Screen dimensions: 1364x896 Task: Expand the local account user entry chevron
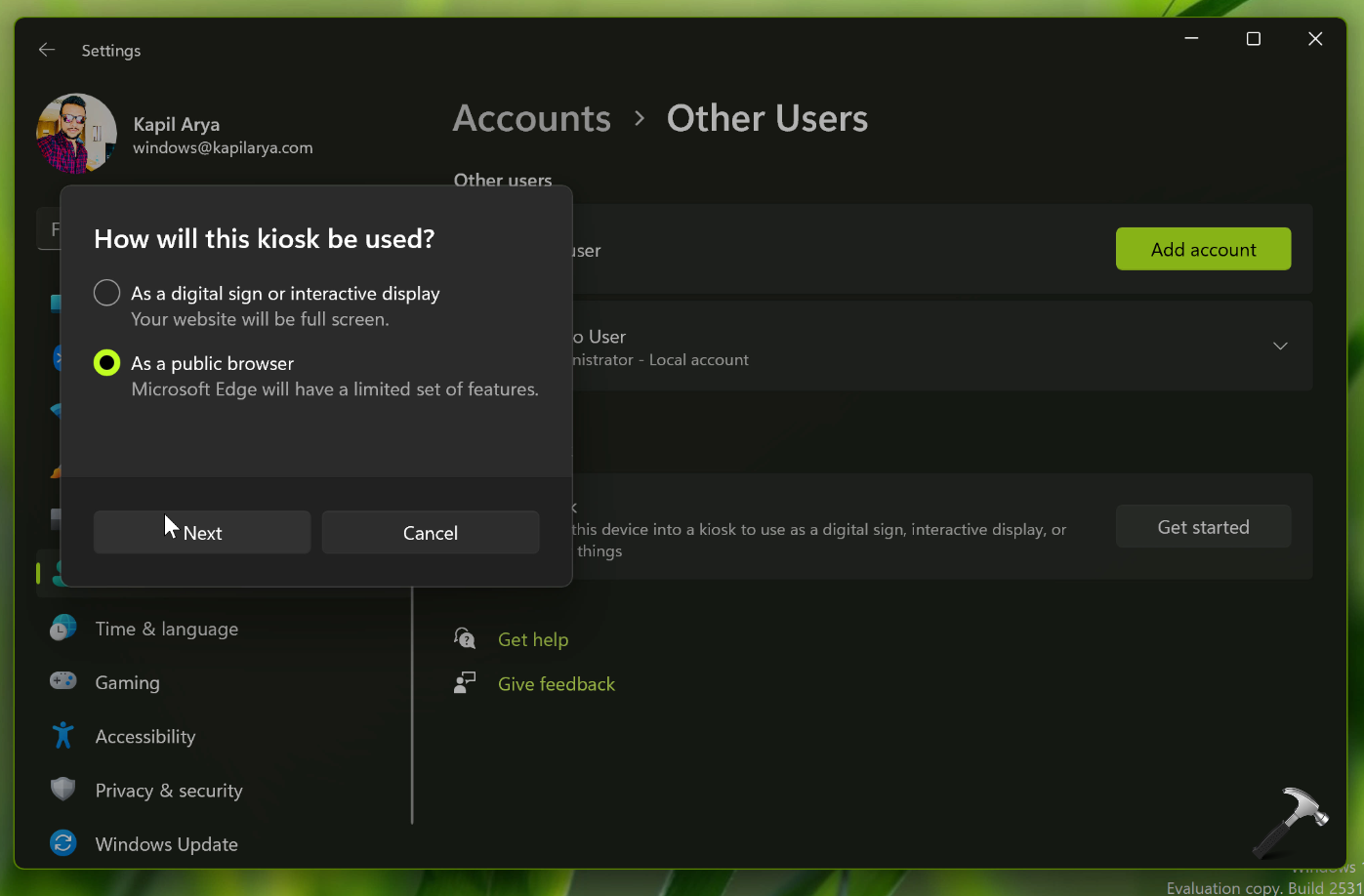[x=1280, y=346]
